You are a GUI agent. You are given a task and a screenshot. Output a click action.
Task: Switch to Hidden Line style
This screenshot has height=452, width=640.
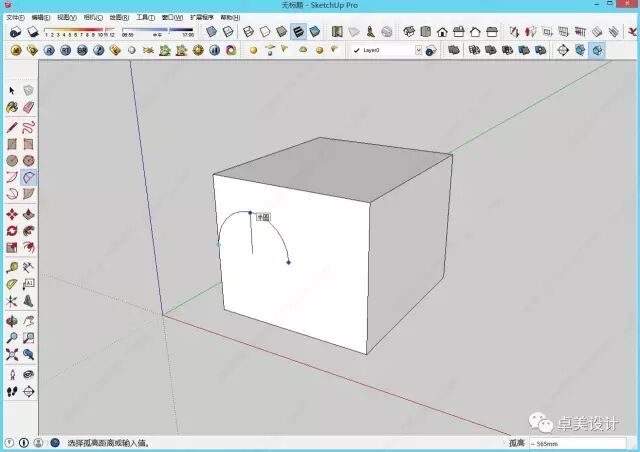(x=265, y=31)
